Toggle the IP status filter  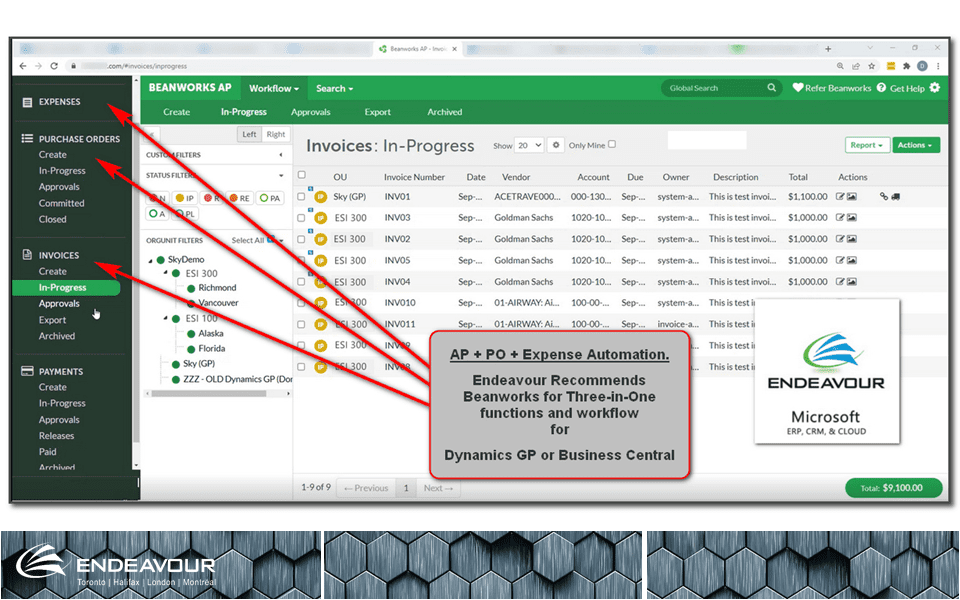pyautogui.click(x=184, y=198)
